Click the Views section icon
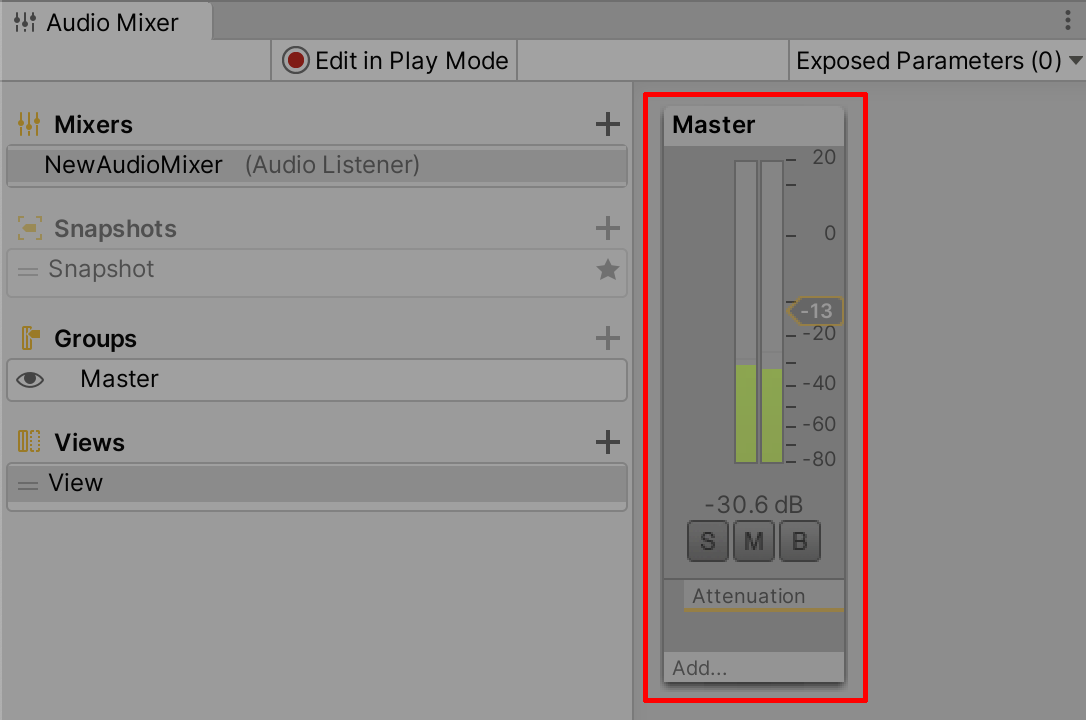The width and height of the screenshot is (1086, 720). point(29,442)
